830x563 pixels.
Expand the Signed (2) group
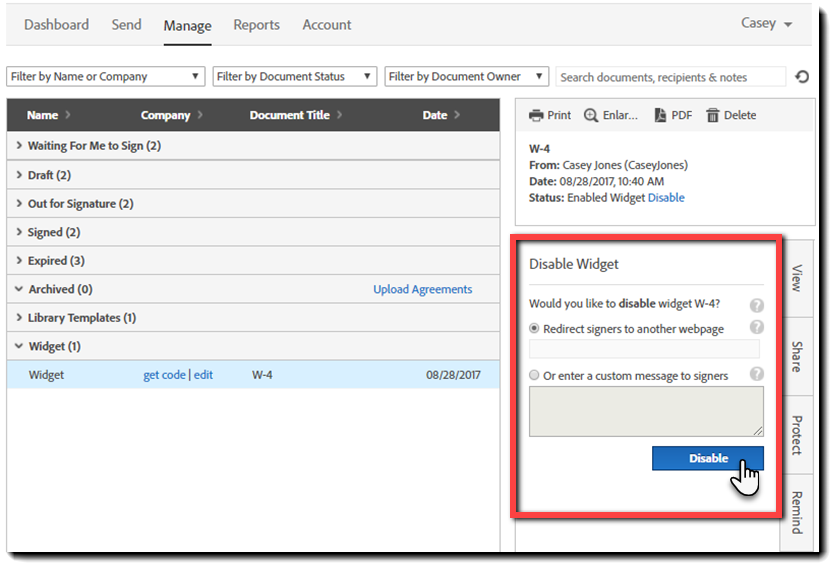pos(19,232)
